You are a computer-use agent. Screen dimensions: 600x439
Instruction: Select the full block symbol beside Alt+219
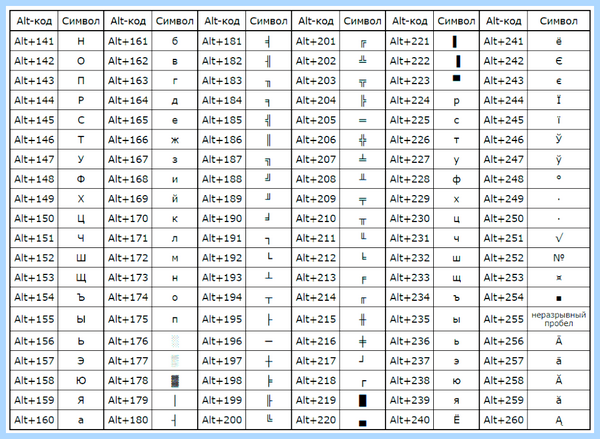(x=362, y=400)
